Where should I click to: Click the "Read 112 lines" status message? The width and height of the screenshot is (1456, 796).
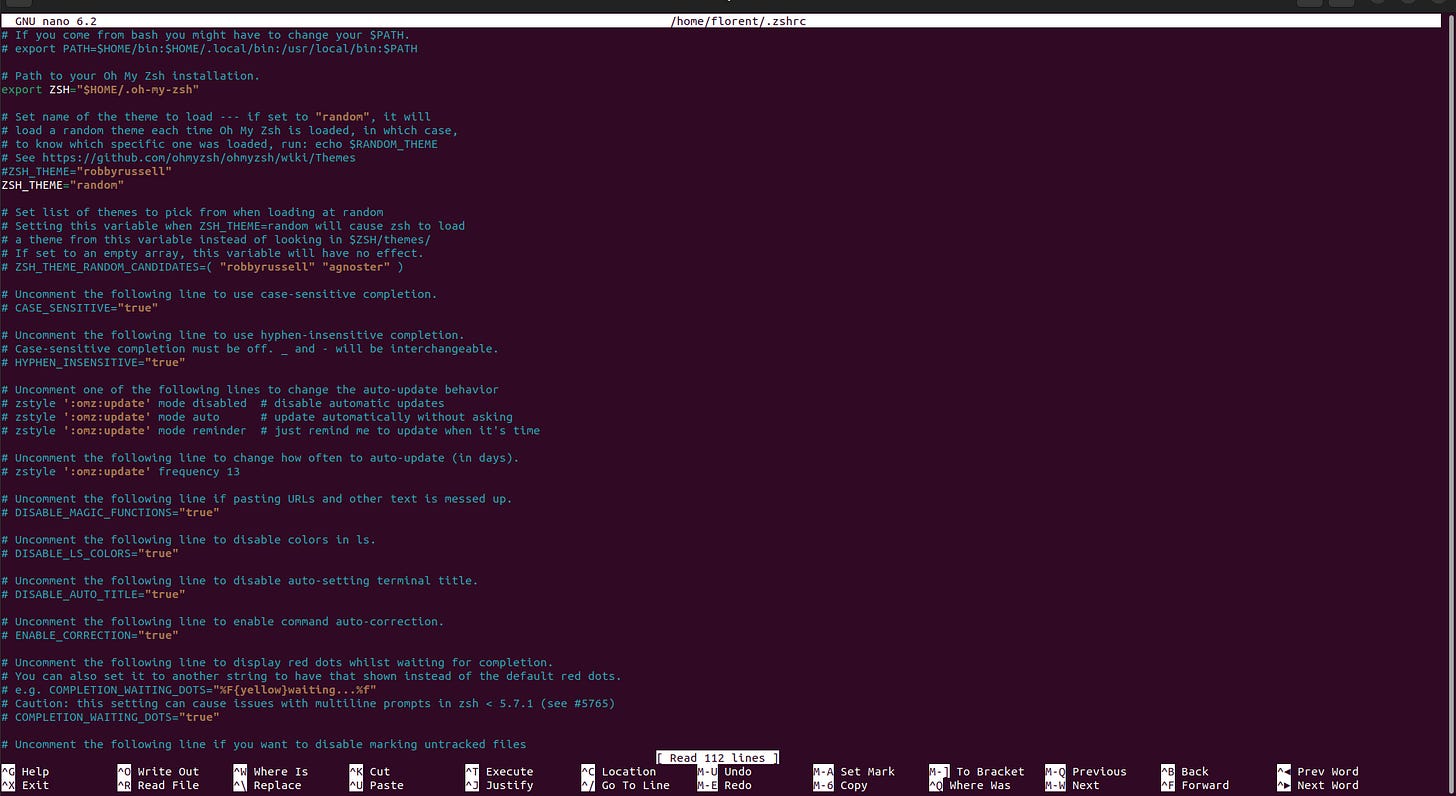718,758
